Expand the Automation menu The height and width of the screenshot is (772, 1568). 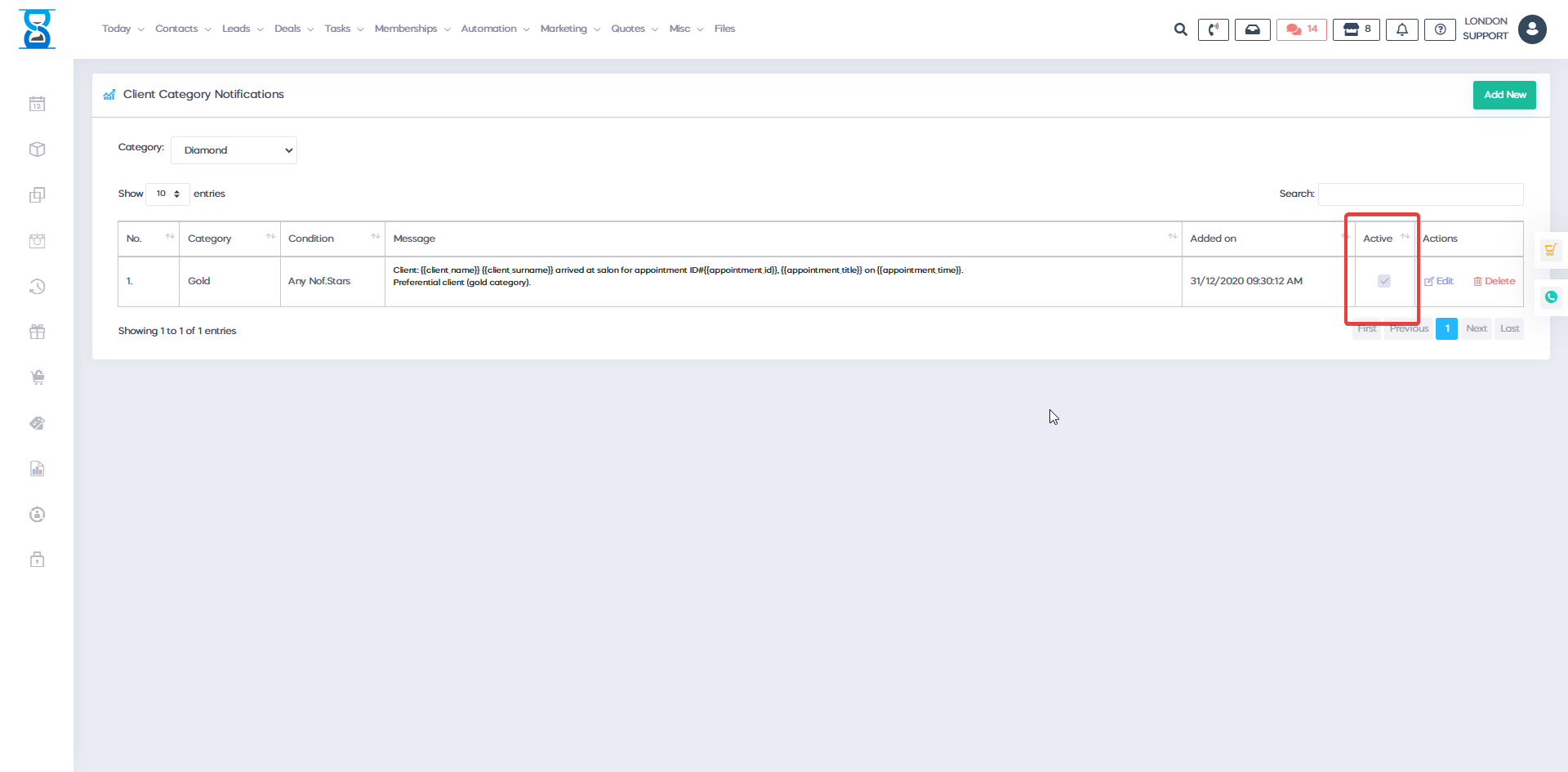point(494,29)
